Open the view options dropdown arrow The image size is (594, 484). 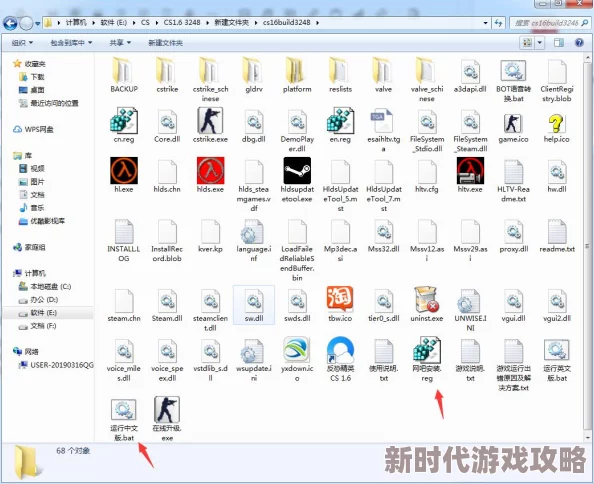[540, 42]
